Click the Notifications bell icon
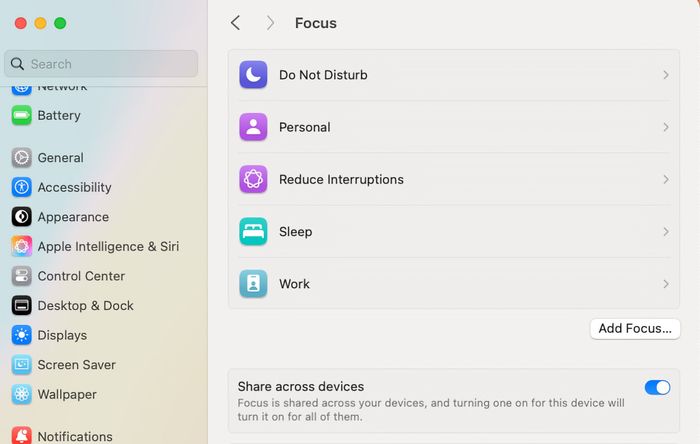Screen dimensions: 700x444 coord(21,435)
